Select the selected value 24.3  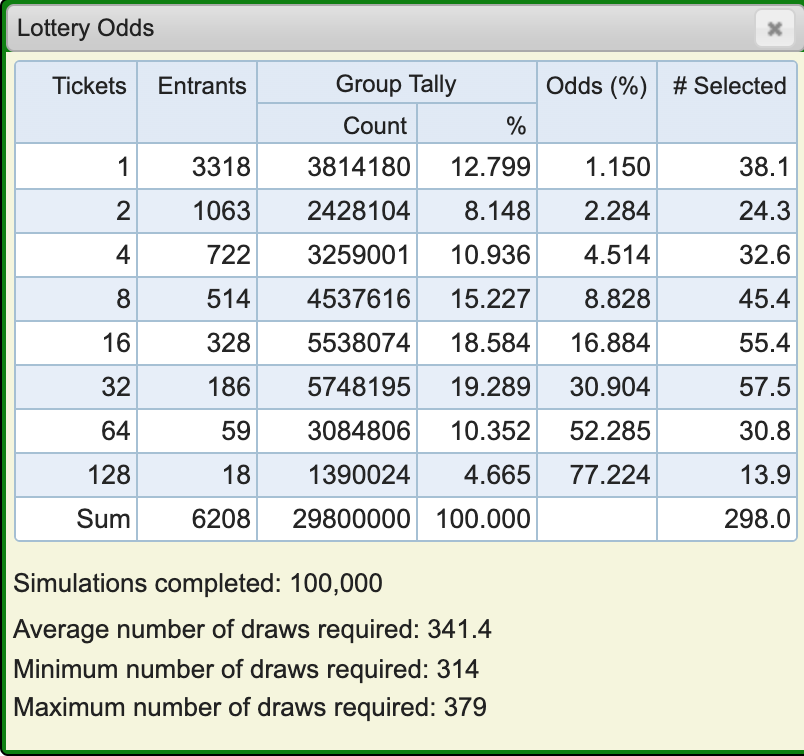tap(765, 211)
